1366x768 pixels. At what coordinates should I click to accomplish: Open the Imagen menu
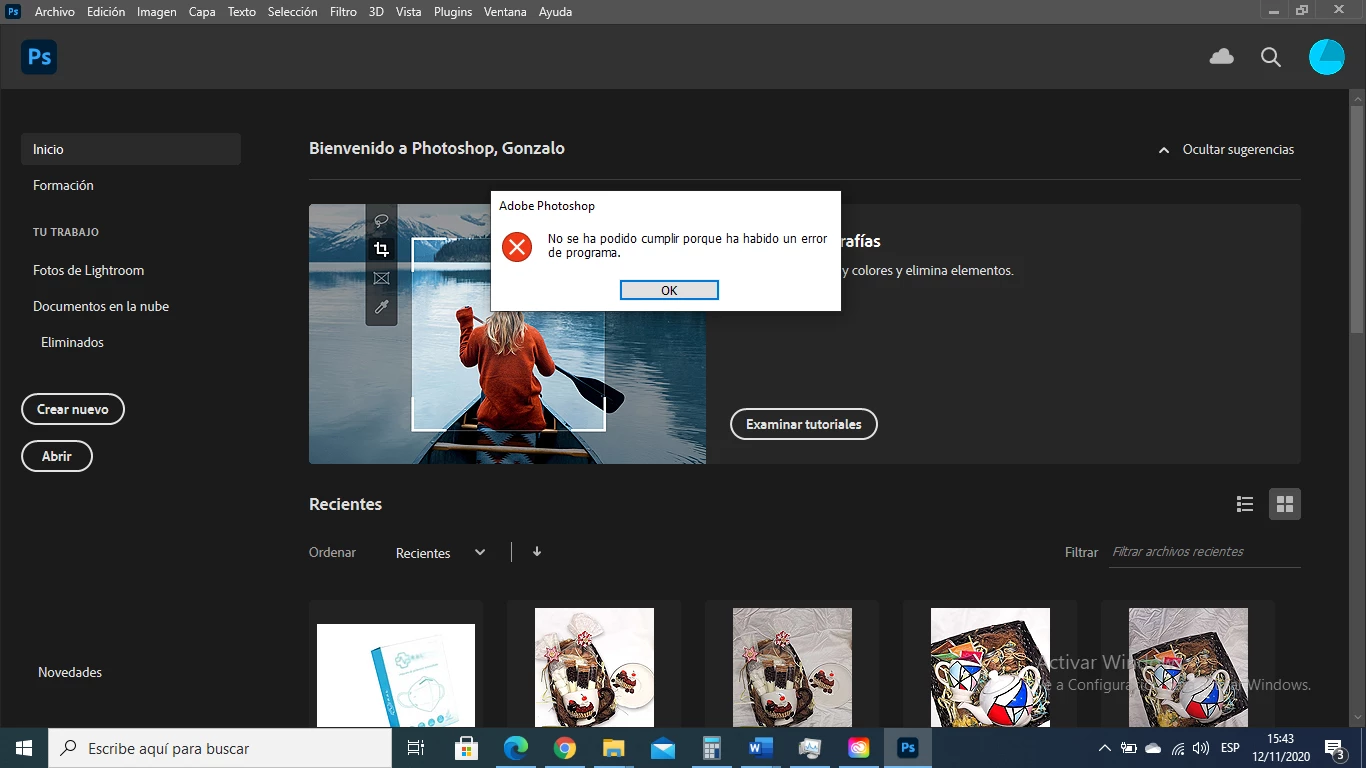tap(157, 12)
